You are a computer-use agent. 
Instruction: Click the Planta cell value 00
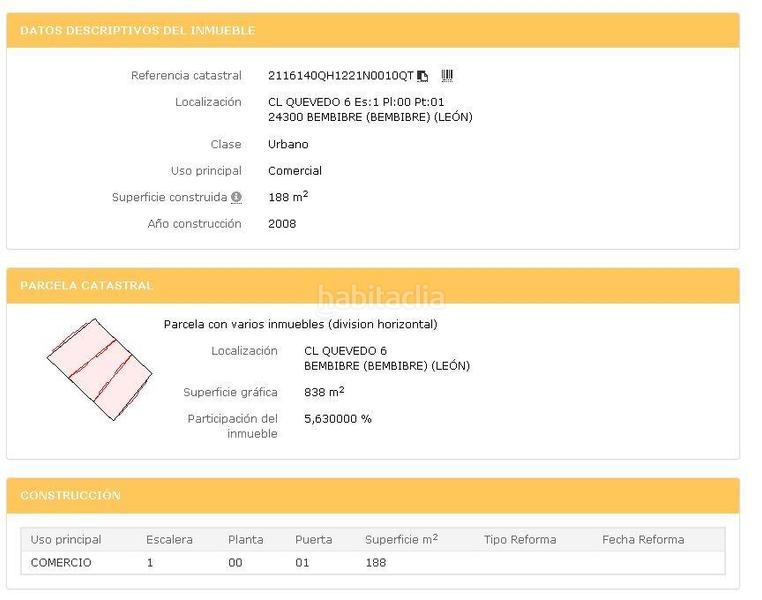235,563
